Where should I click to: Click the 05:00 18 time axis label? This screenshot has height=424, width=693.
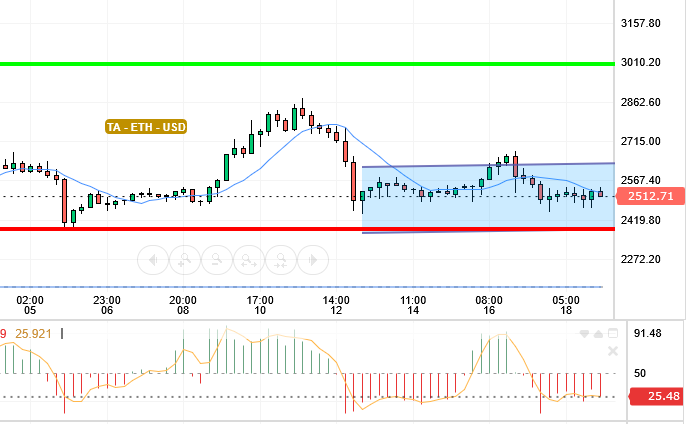point(566,306)
